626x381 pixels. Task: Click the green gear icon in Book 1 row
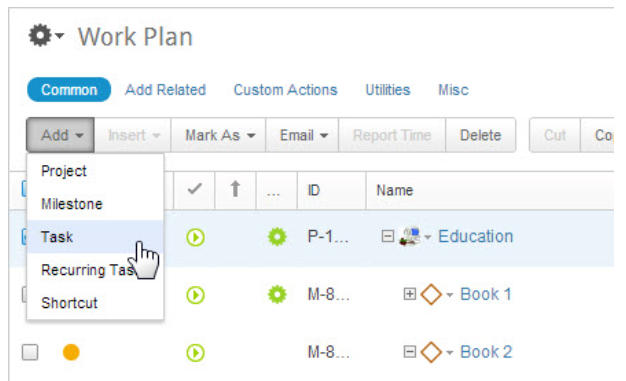pos(277,295)
